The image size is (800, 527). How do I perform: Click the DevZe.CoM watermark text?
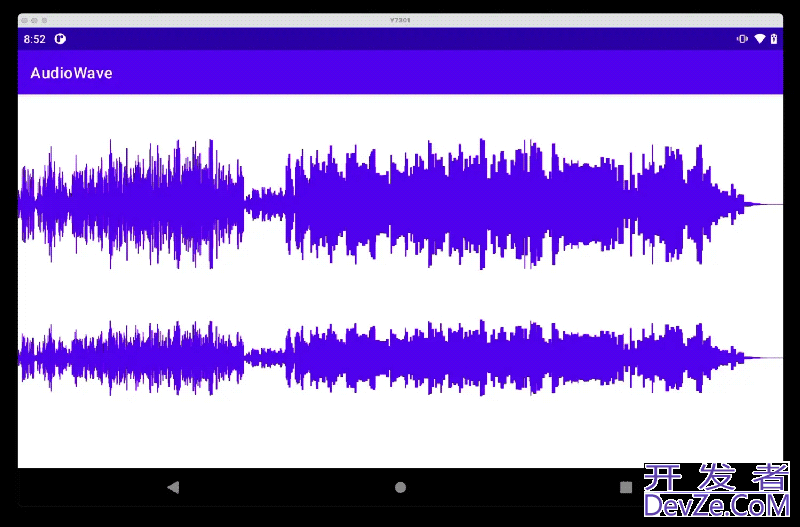(716, 503)
